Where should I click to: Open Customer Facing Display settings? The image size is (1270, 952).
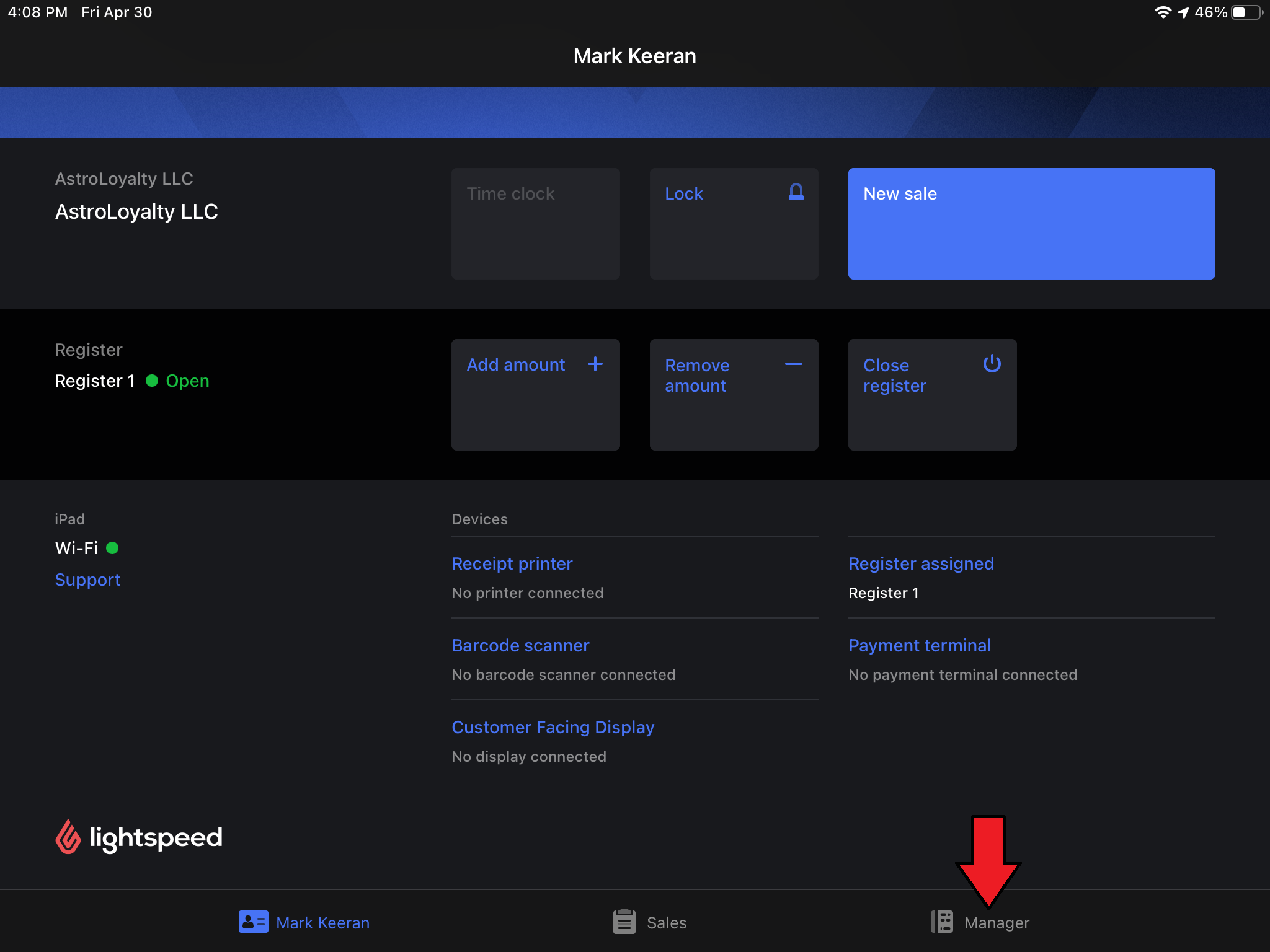coord(553,728)
